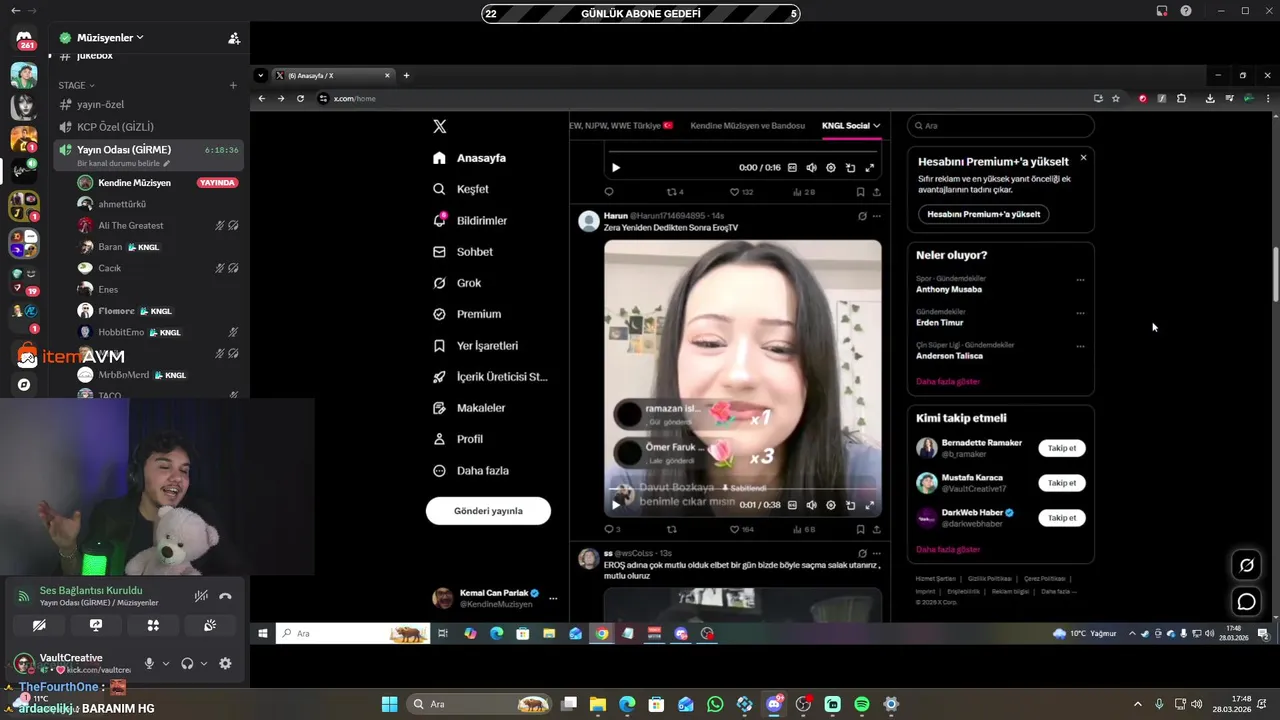The width and height of the screenshot is (1280, 720).
Task: Open Sohbet messages
Action: tap(463, 252)
